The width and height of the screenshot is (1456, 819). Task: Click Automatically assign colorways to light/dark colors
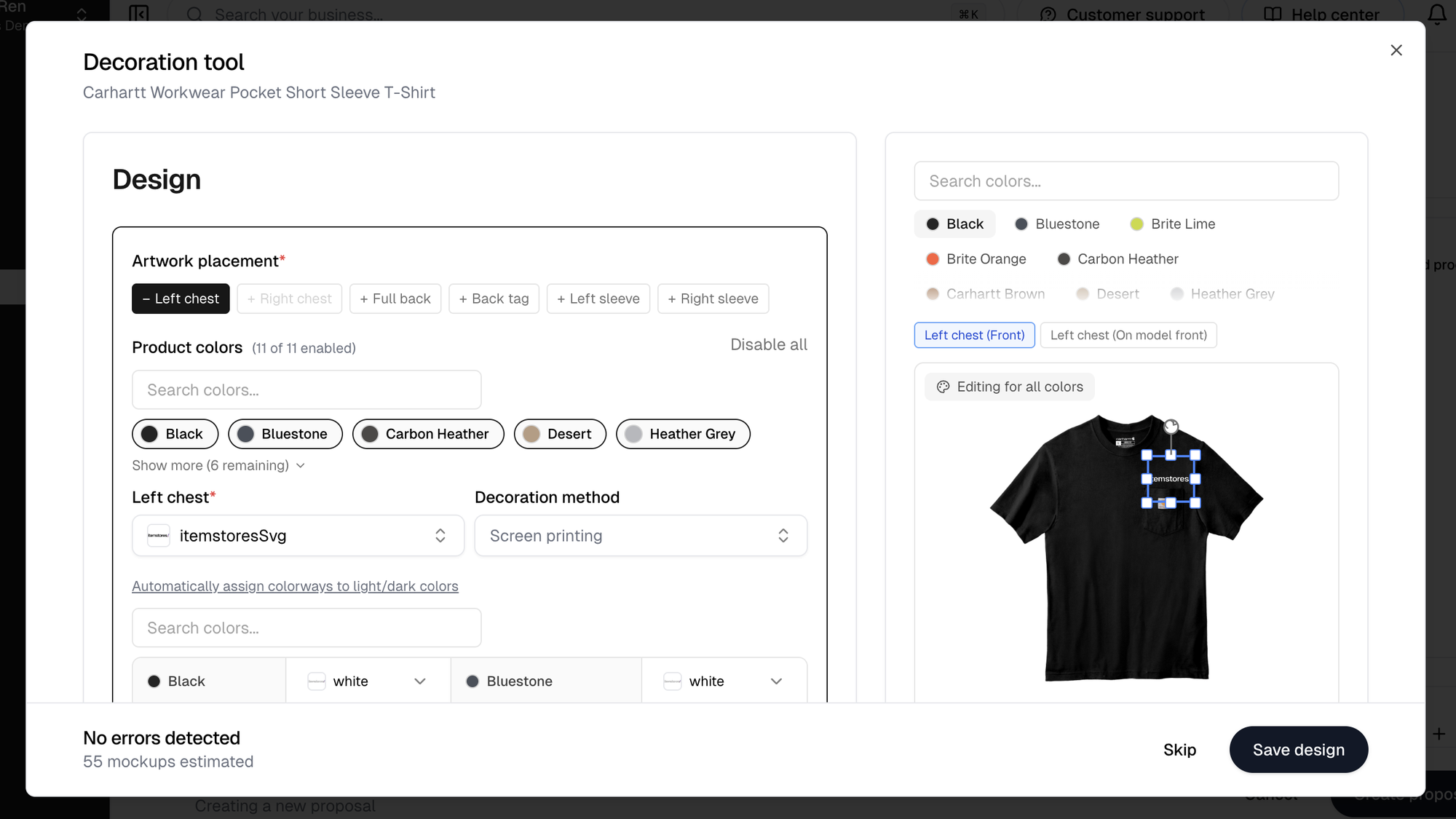pos(295,586)
